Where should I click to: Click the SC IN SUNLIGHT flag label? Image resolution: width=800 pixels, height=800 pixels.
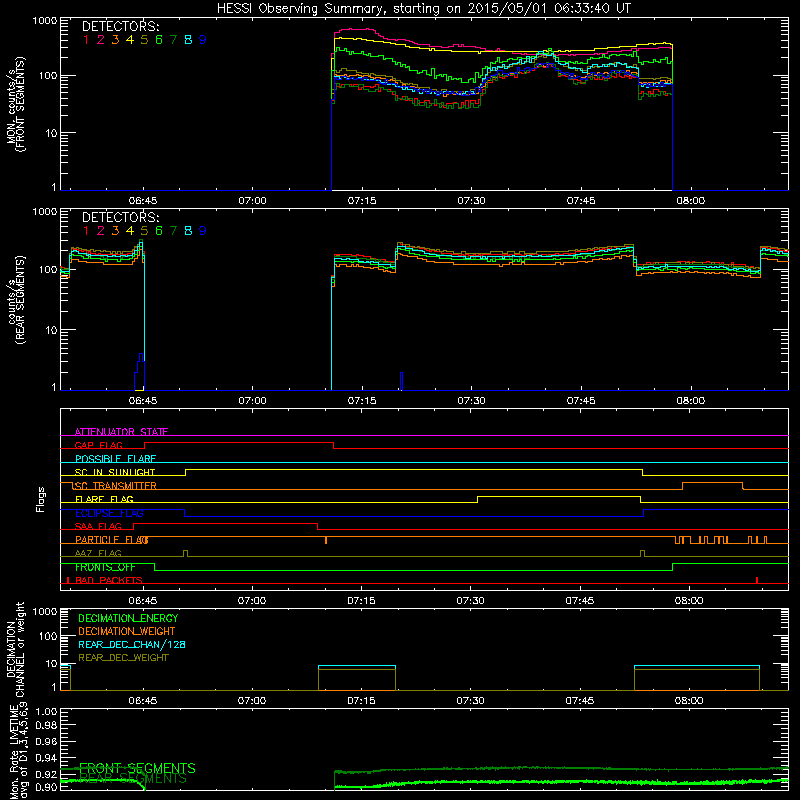pos(115,472)
